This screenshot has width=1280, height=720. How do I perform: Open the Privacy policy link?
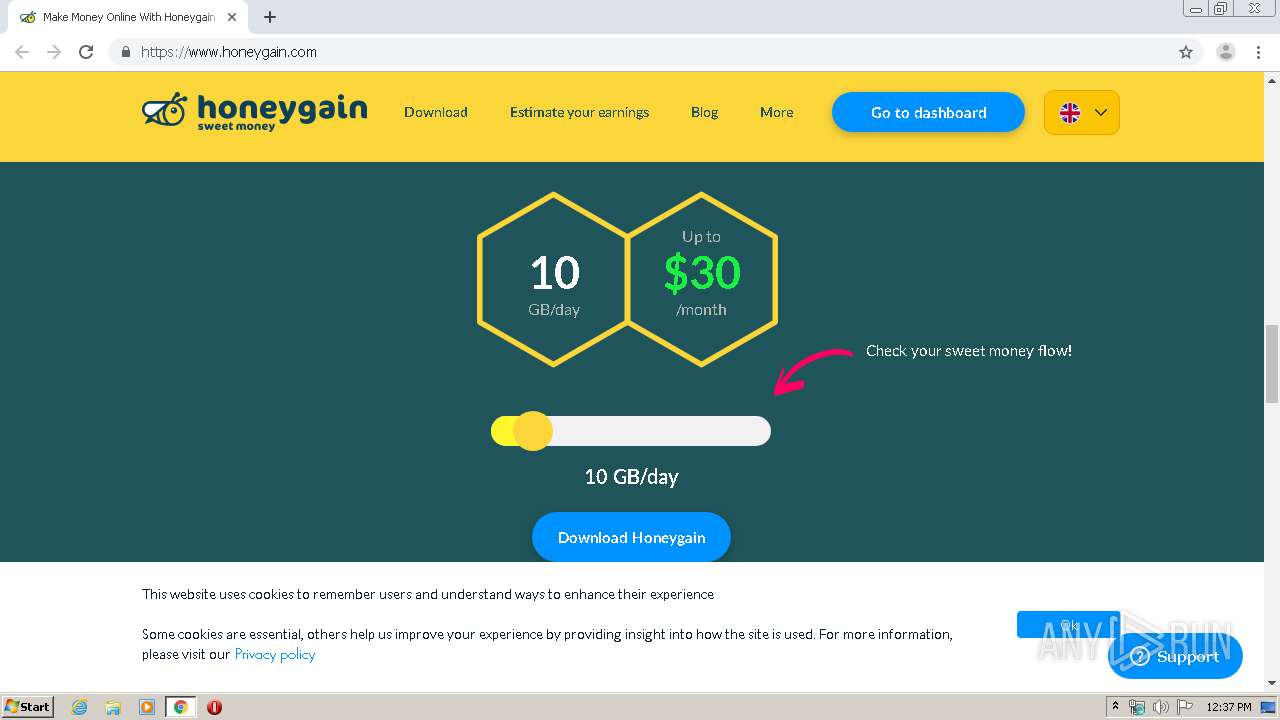(275, 654)
